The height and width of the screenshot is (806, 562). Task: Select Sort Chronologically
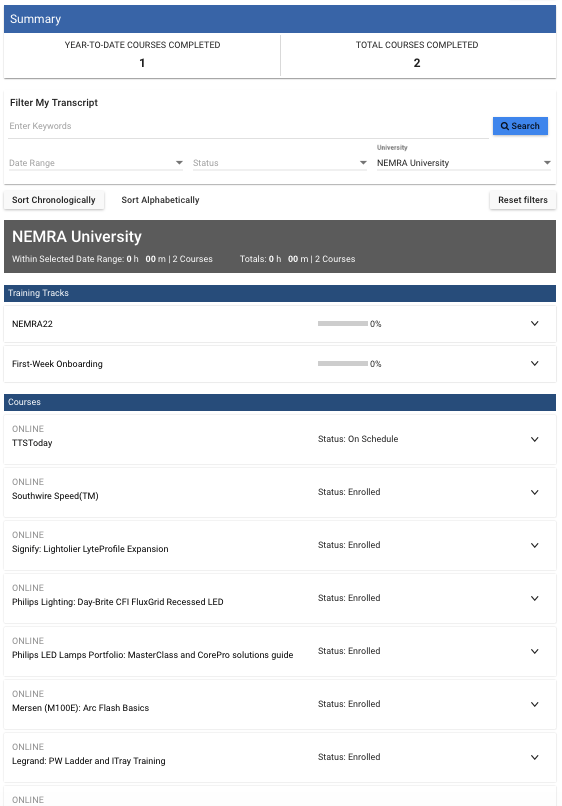(x=53, y=200)
